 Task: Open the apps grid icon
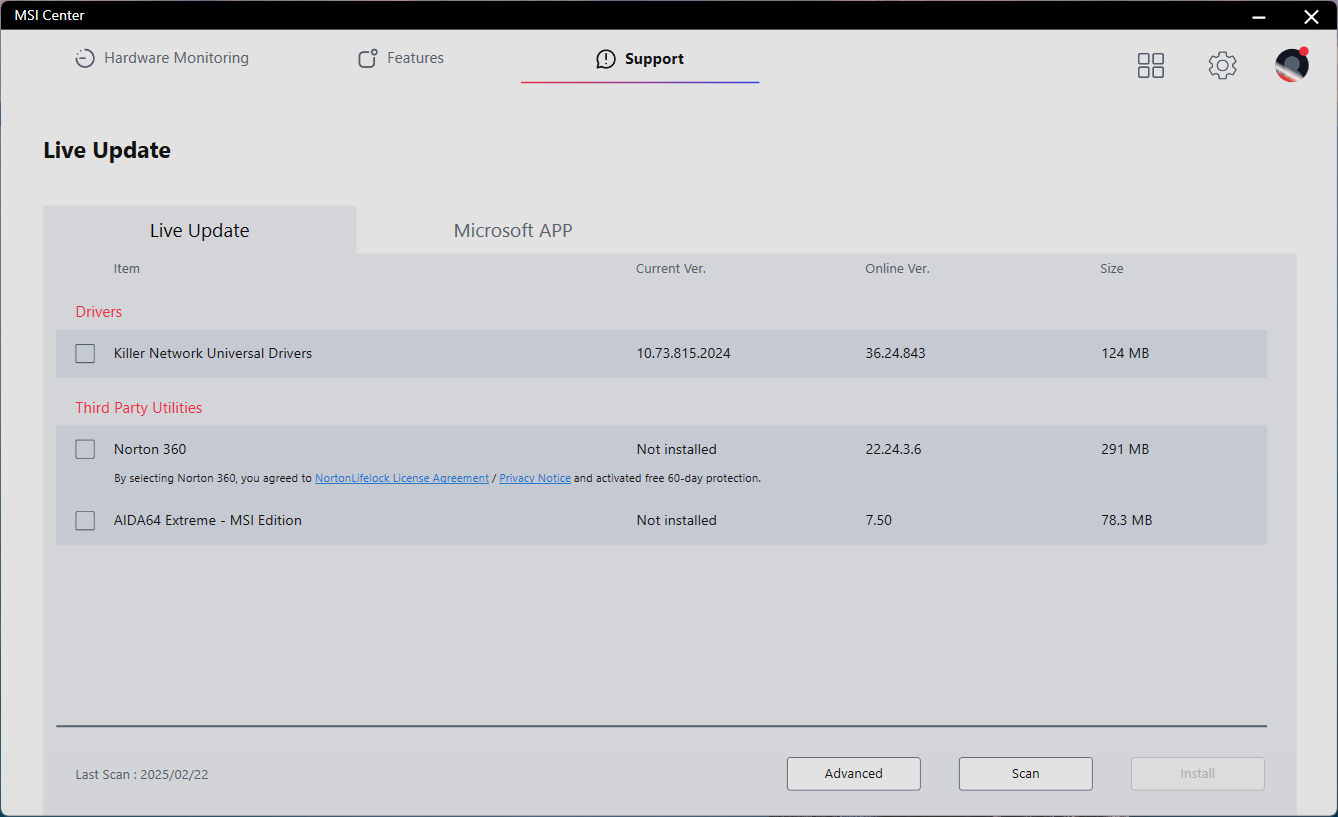click(x=1151, y=66)
